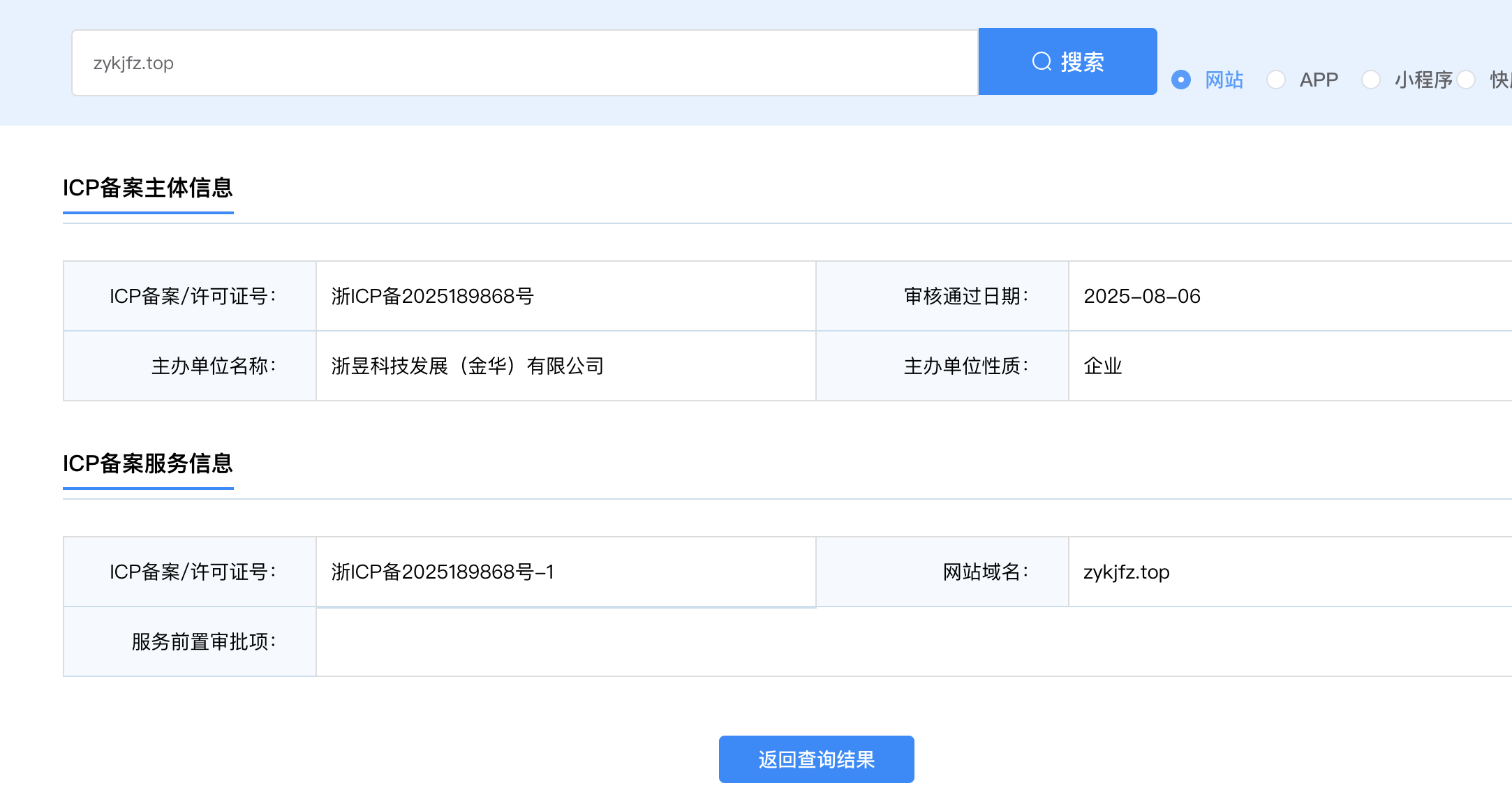The image size is (1512, 811).
Task: Click 返回查询结果 to go back
Action: click(816, 759)
